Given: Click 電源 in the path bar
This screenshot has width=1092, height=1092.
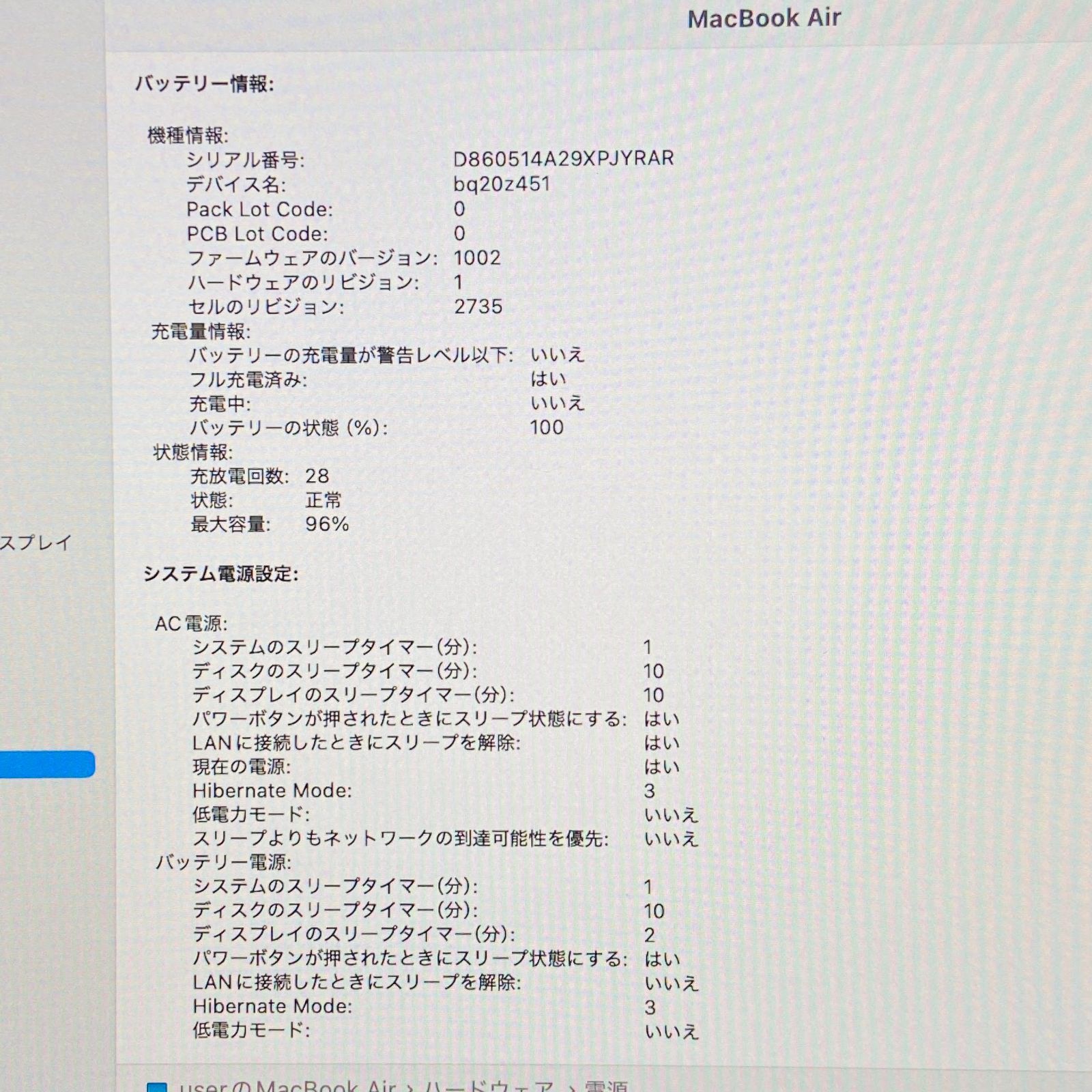Looking at the screenshot, I should 606,1085.
